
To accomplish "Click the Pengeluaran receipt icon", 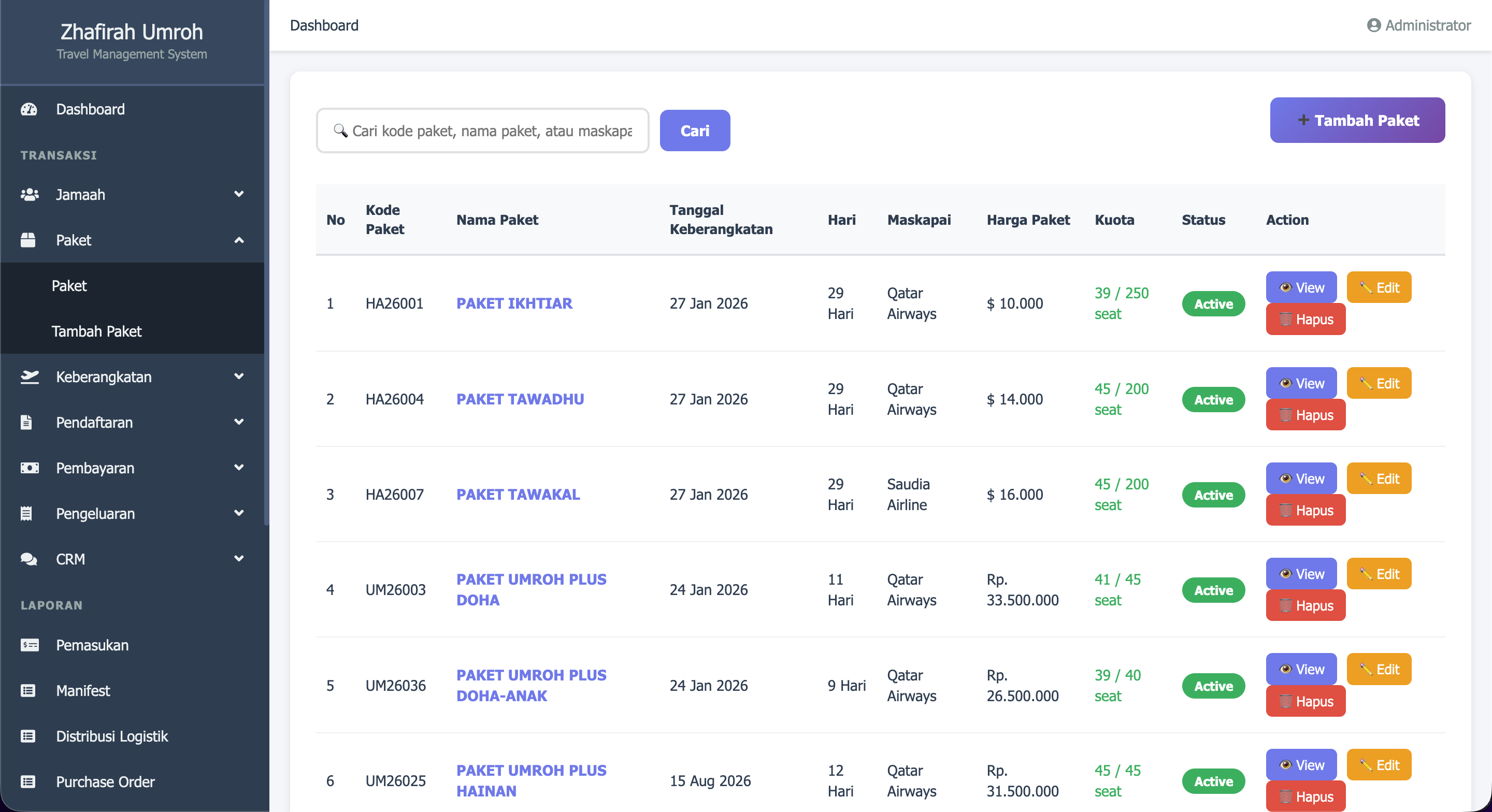I will pos(26,513).
